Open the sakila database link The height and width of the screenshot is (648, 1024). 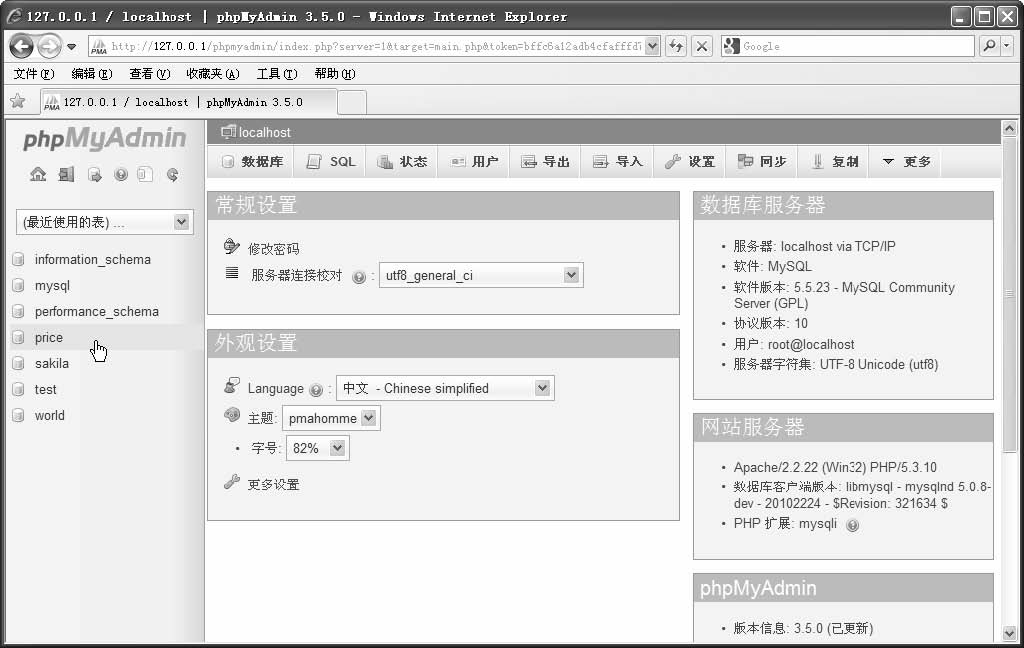[x=52, y=363]
